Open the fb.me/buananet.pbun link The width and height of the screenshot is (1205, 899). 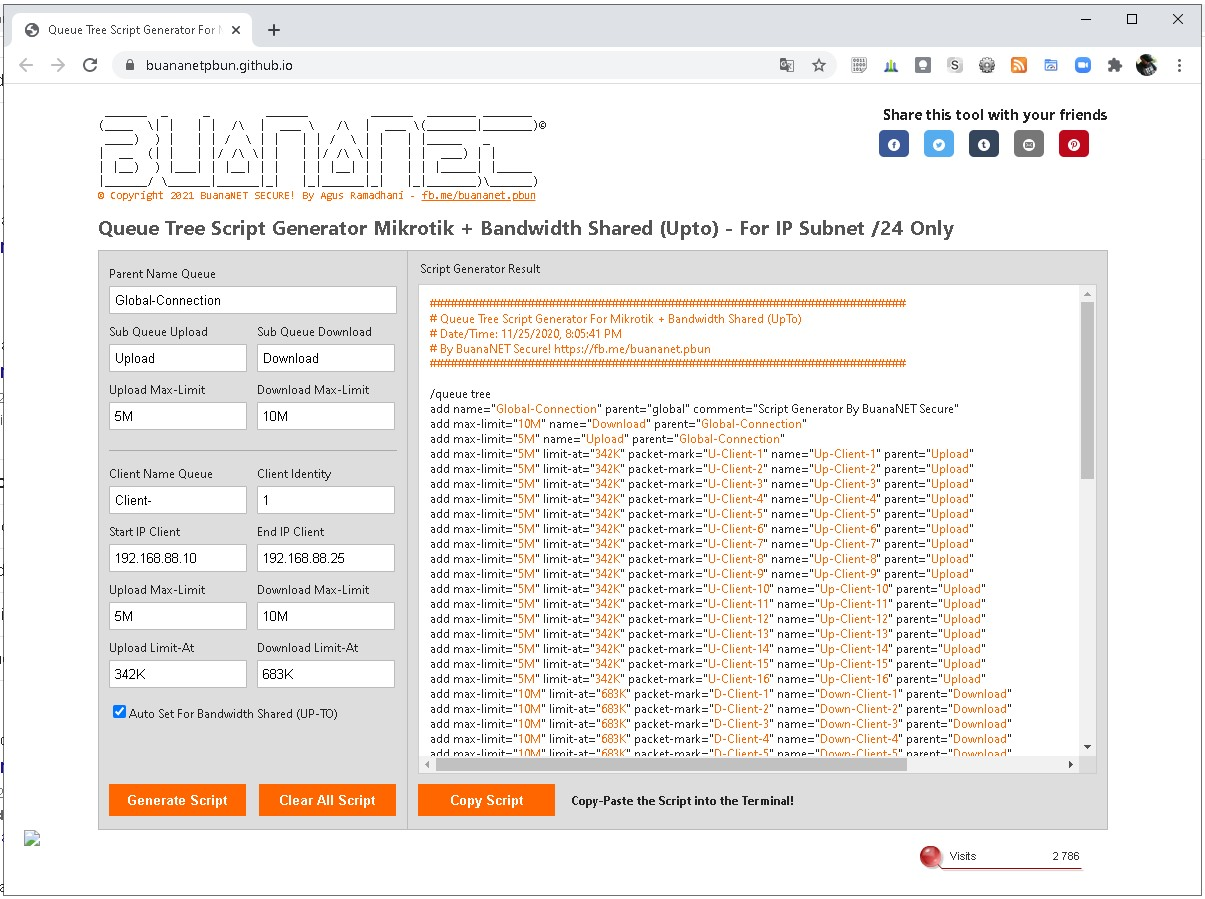click(479, 196)
